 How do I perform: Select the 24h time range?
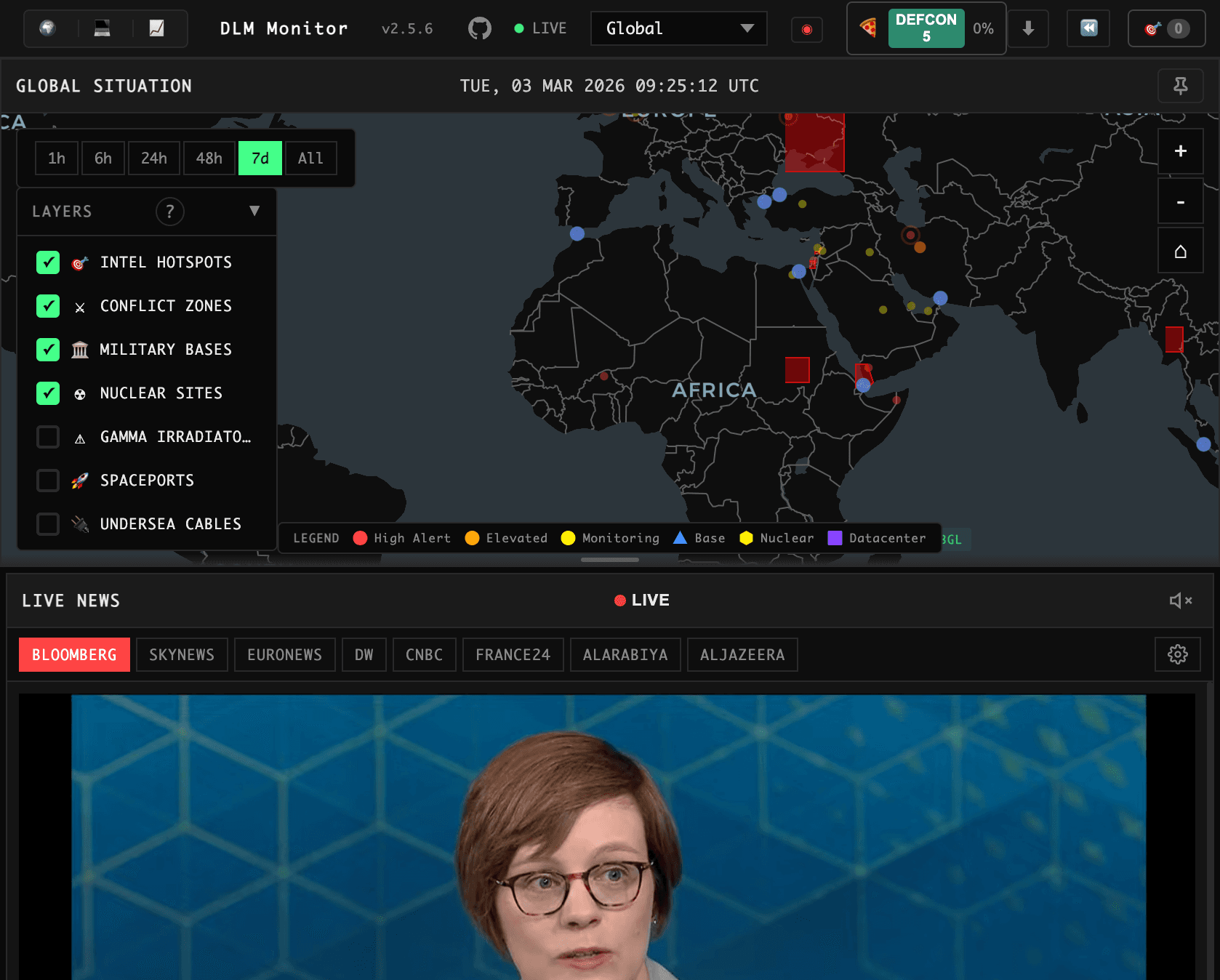(x=154, y=158)
